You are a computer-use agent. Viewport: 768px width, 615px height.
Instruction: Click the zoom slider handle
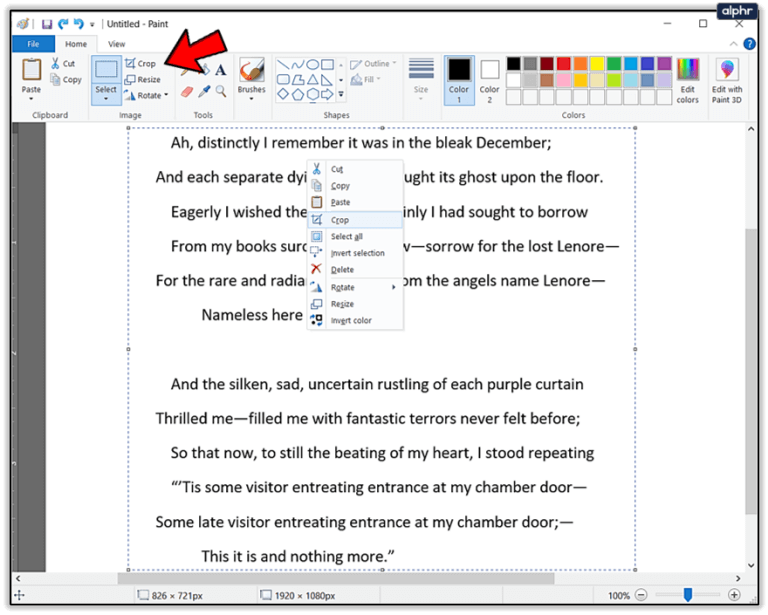(x=688, y=595)
